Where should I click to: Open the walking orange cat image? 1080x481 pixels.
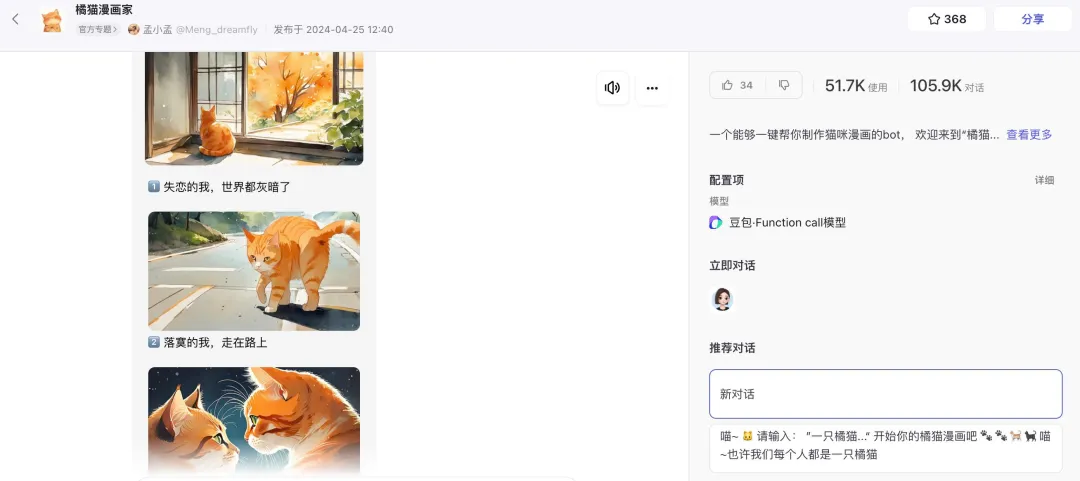254,271
